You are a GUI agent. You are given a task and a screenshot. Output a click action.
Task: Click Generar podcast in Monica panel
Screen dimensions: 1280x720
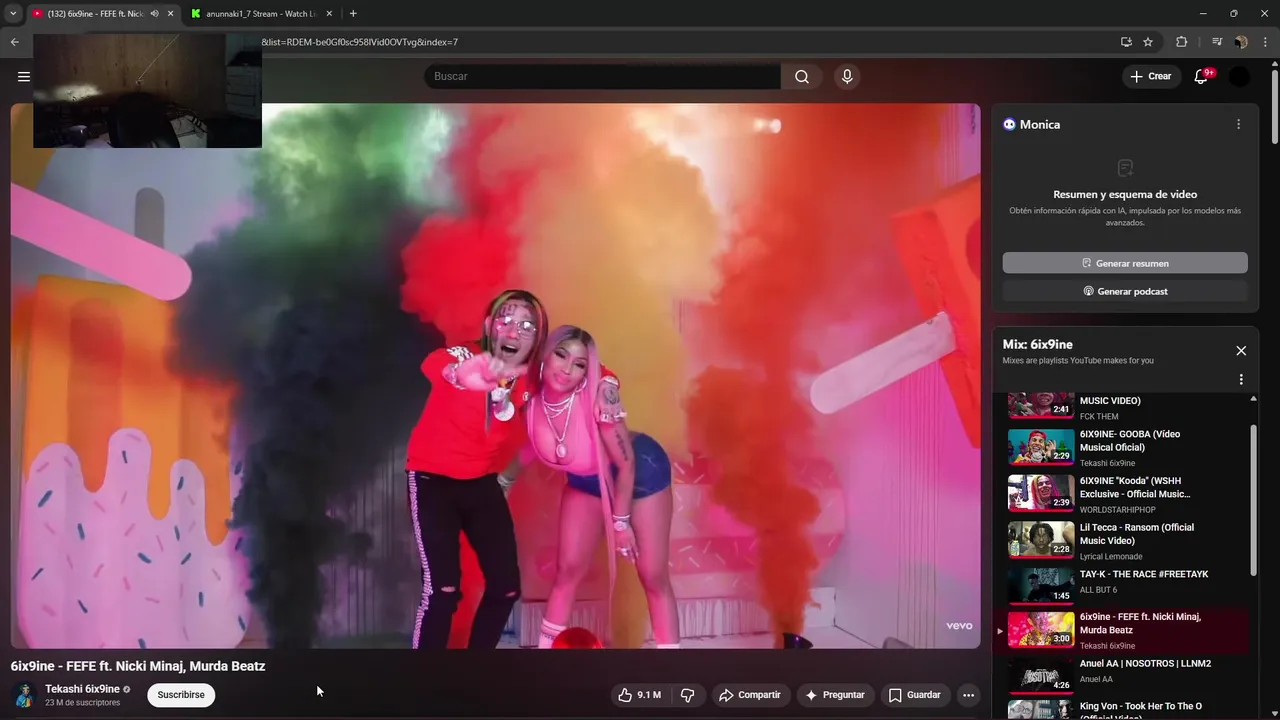click(x=1125, y=291)
